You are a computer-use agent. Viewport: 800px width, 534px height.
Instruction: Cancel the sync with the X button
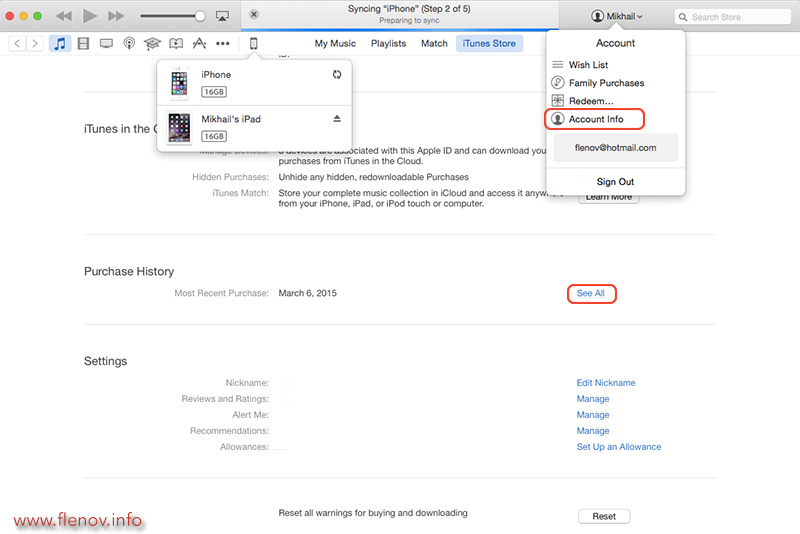pyautogui.click(x=254, y=14)
